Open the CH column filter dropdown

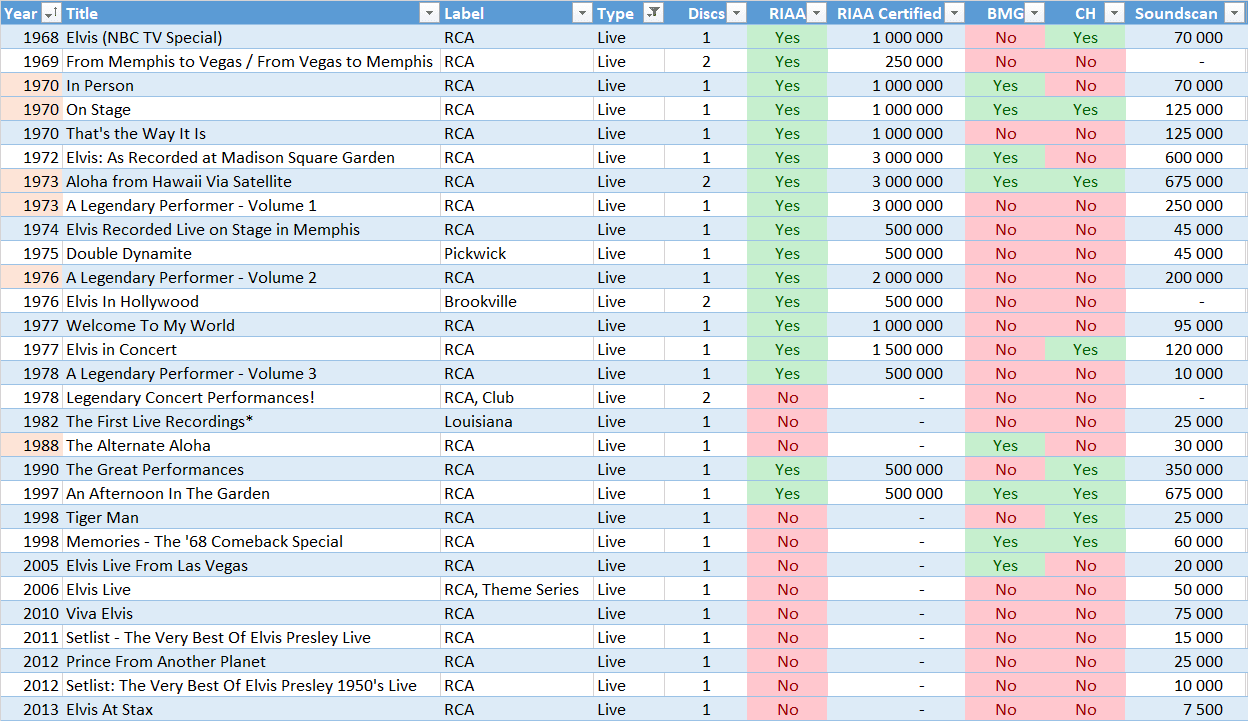[1115, 13]
